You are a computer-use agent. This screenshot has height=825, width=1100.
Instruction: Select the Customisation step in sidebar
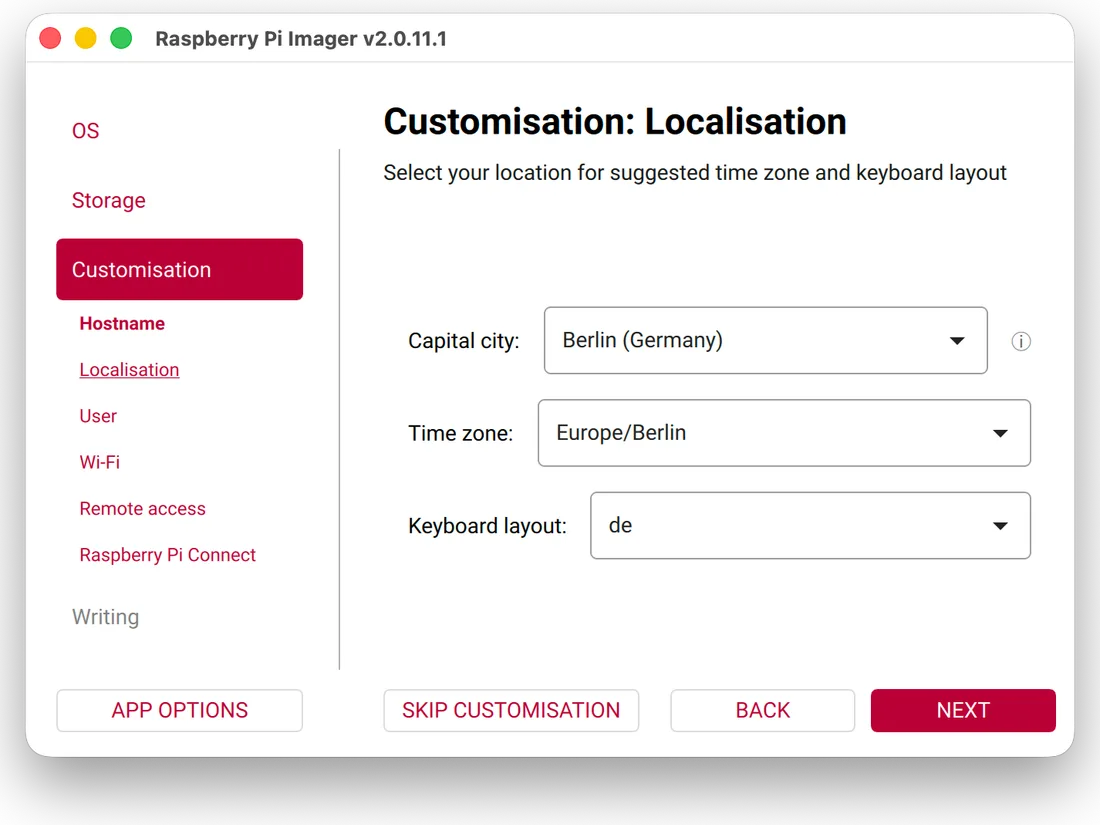click(180, 269)
